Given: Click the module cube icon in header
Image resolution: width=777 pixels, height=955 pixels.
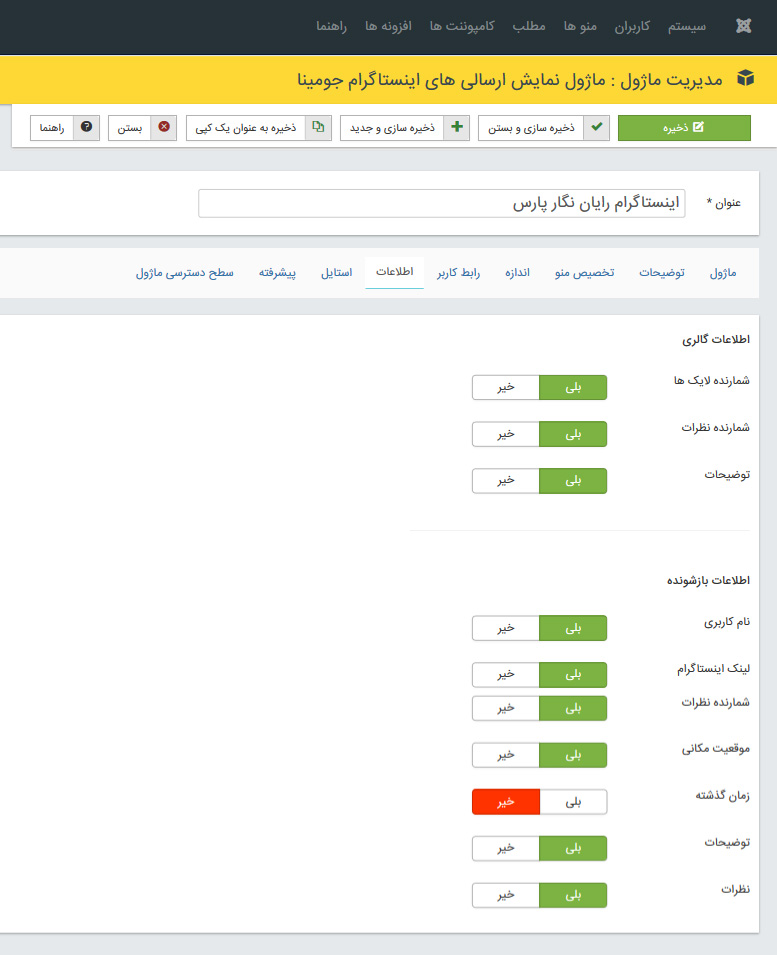Looking at the screenshot, I should click(x=745, y=79).
